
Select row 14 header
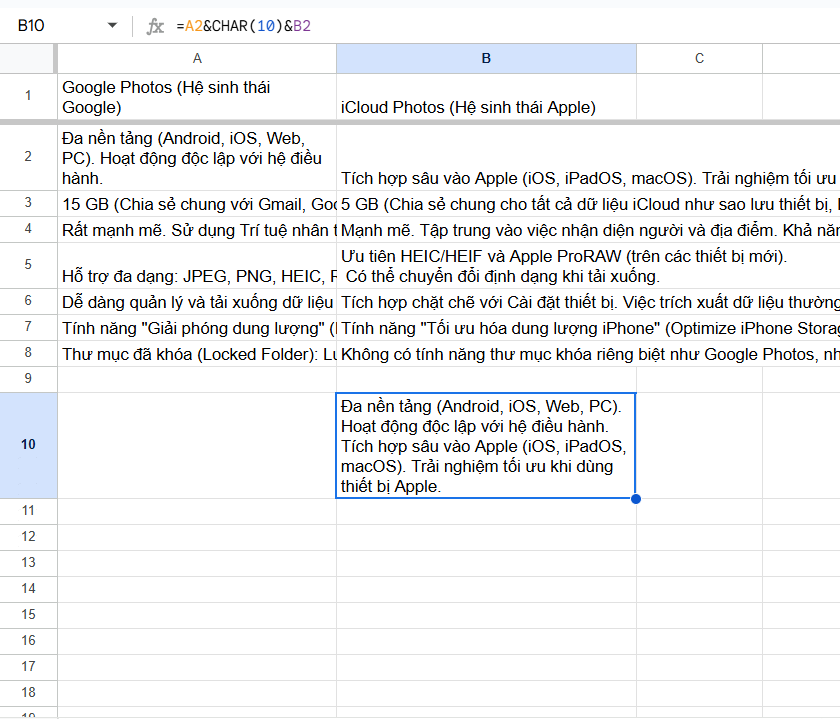click(28, 589)
